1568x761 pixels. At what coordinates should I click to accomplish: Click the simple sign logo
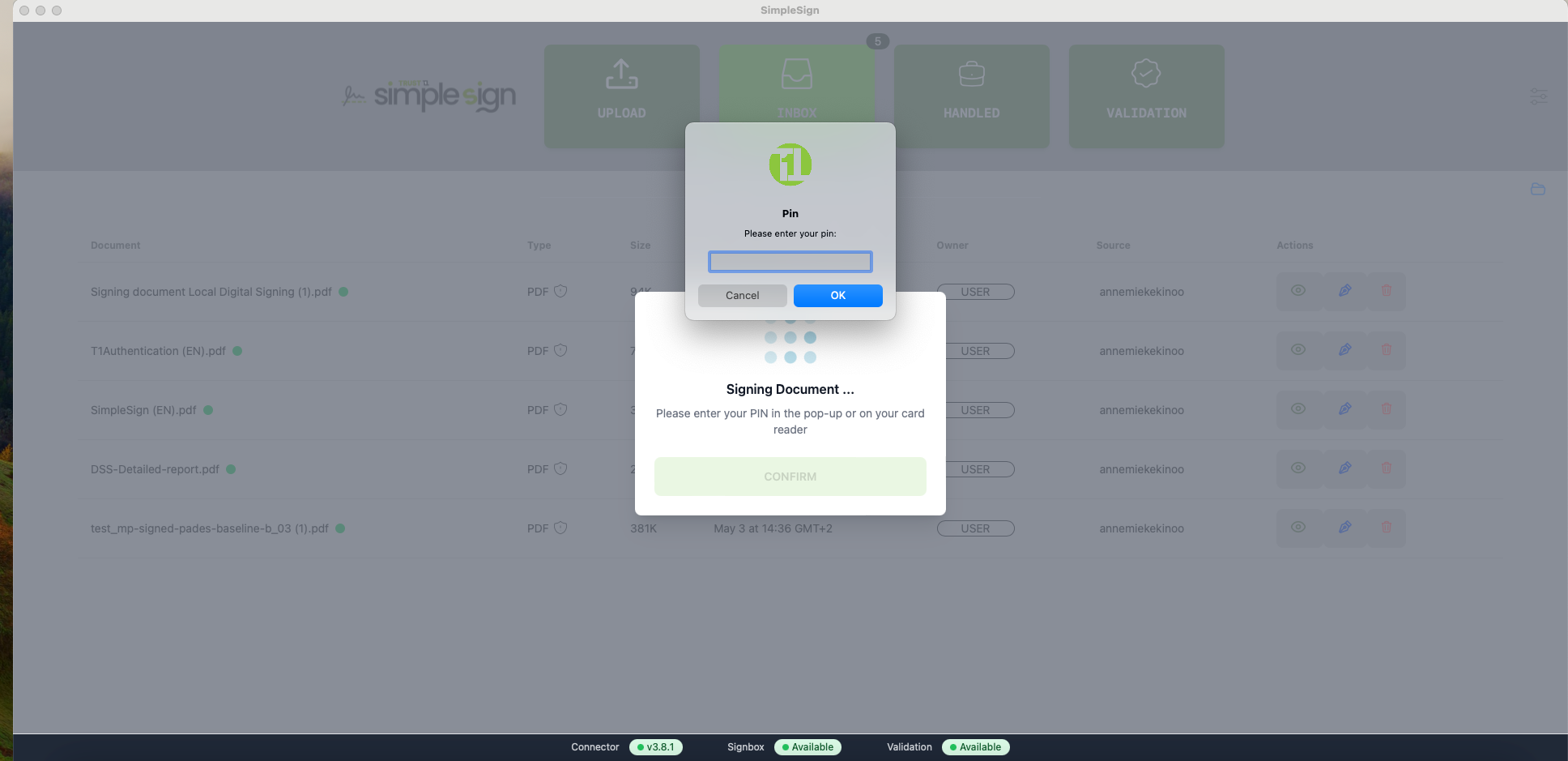(429, 96)
